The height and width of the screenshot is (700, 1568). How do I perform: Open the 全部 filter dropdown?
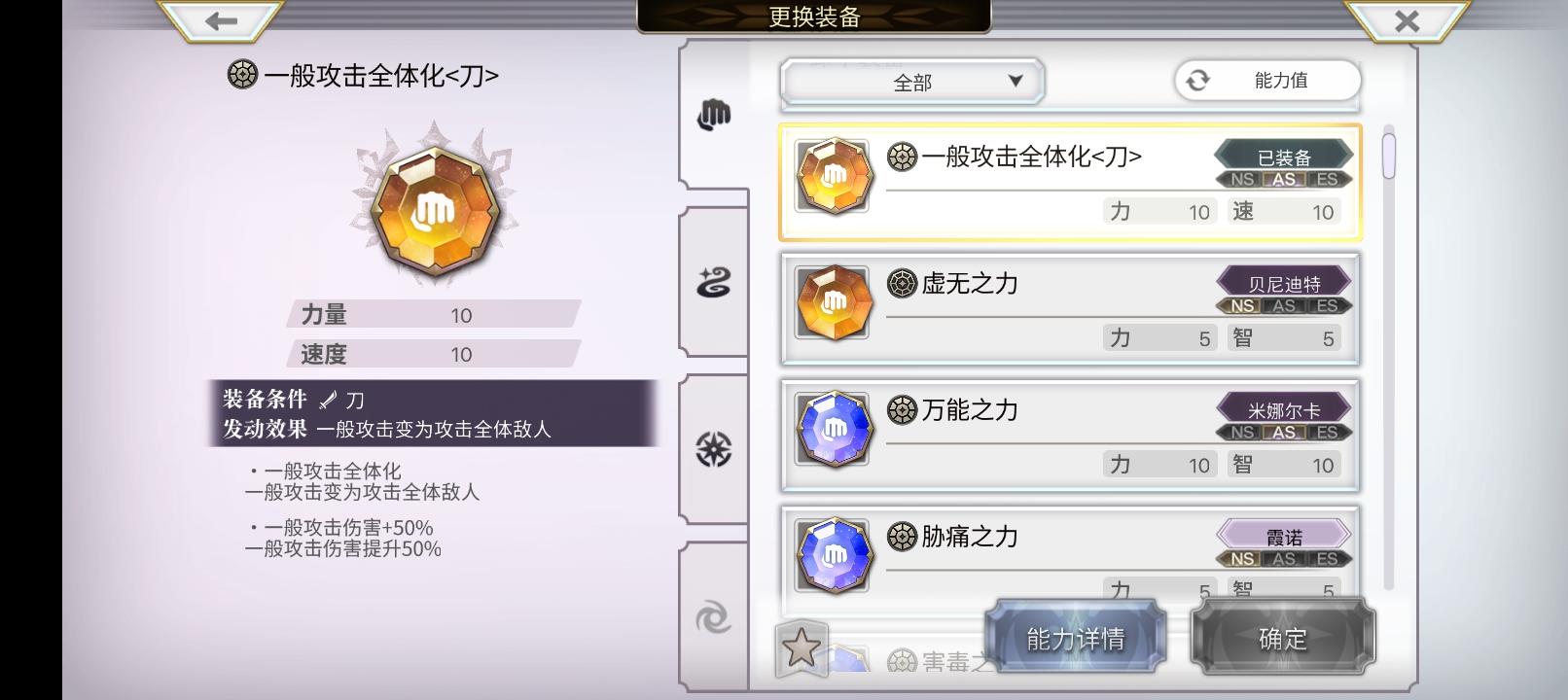click(x=912, y=83)
